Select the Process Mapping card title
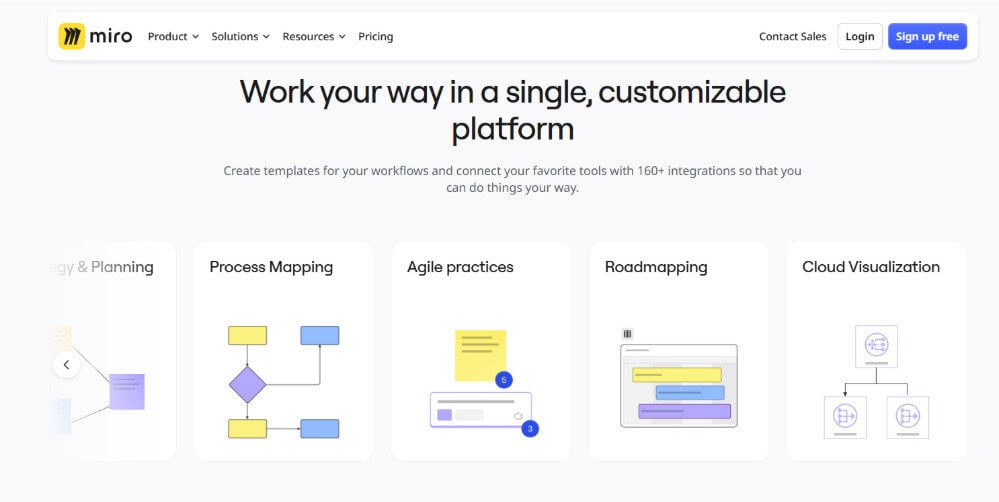The image size is (999, 502). [271, 267]
